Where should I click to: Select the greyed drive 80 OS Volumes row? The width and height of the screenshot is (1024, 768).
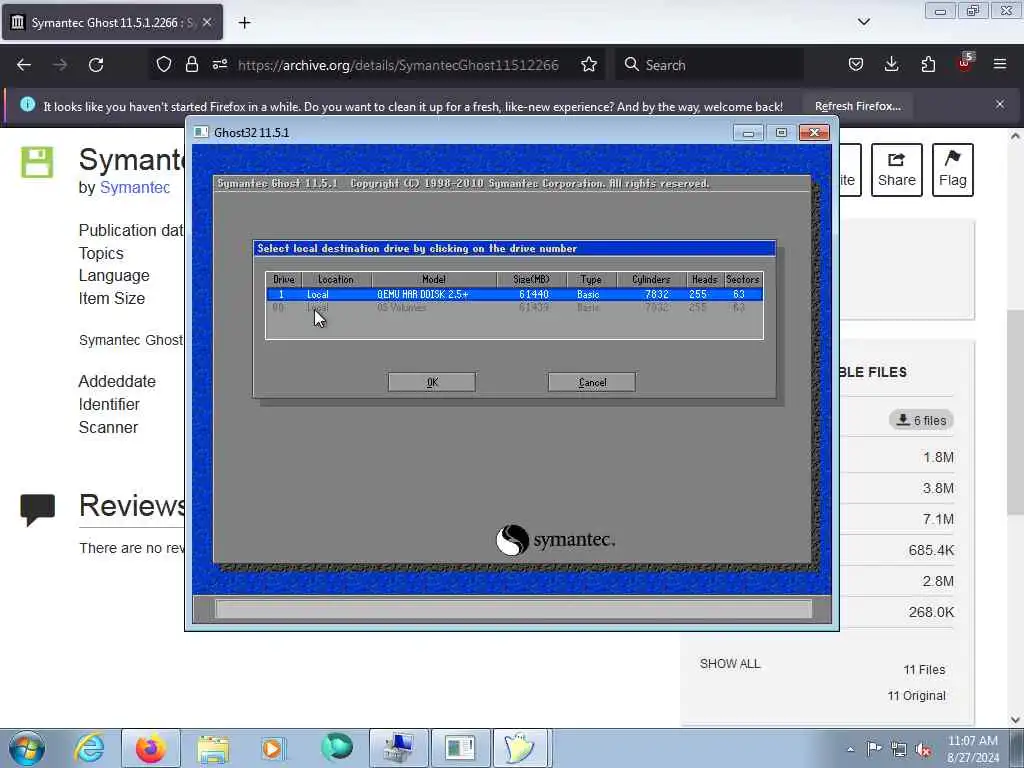[x=515, y=307]
